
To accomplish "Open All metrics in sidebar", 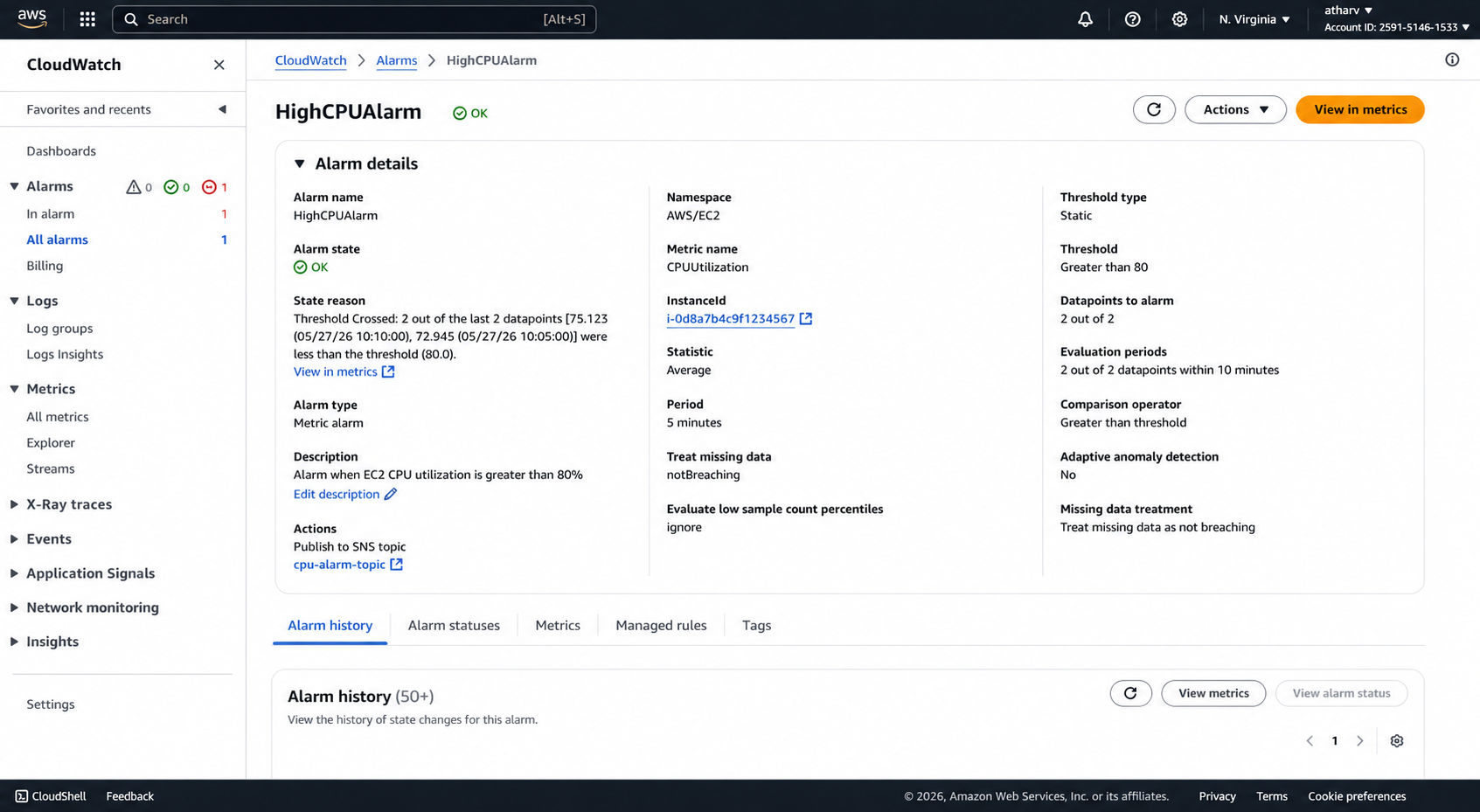I will 58,417.
